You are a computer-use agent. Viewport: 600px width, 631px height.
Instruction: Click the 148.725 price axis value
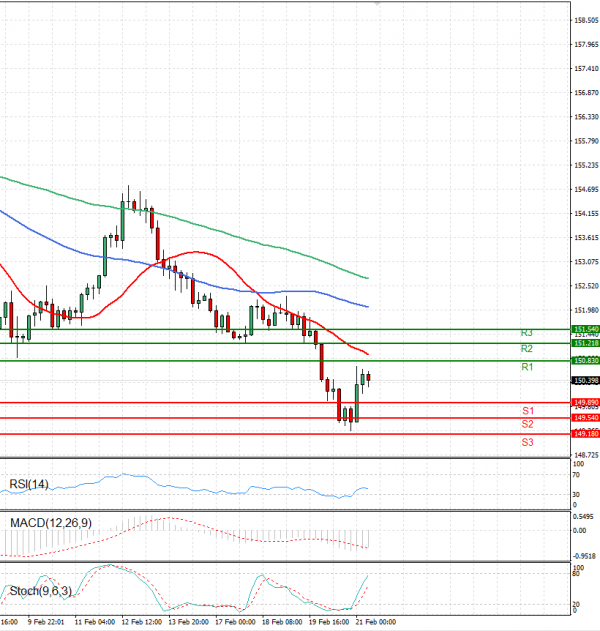586,455
